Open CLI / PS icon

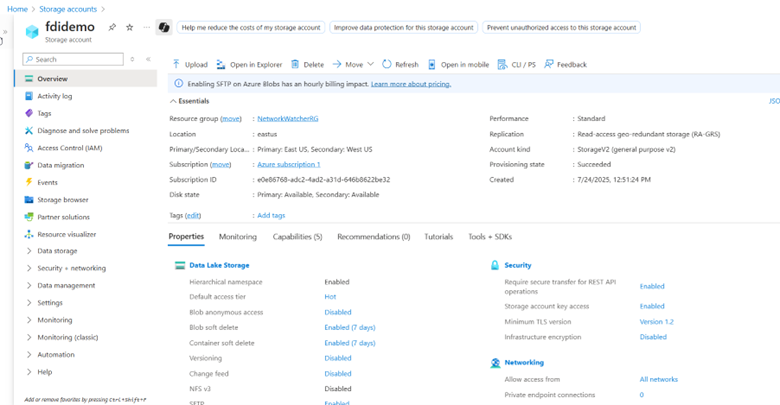[x=502, y=64]
